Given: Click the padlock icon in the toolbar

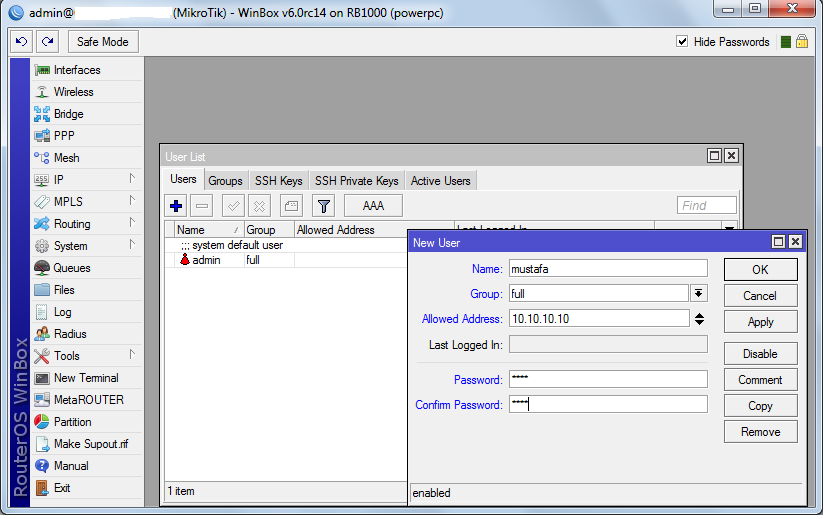Looking at the screenshot, I should (802, 41).
